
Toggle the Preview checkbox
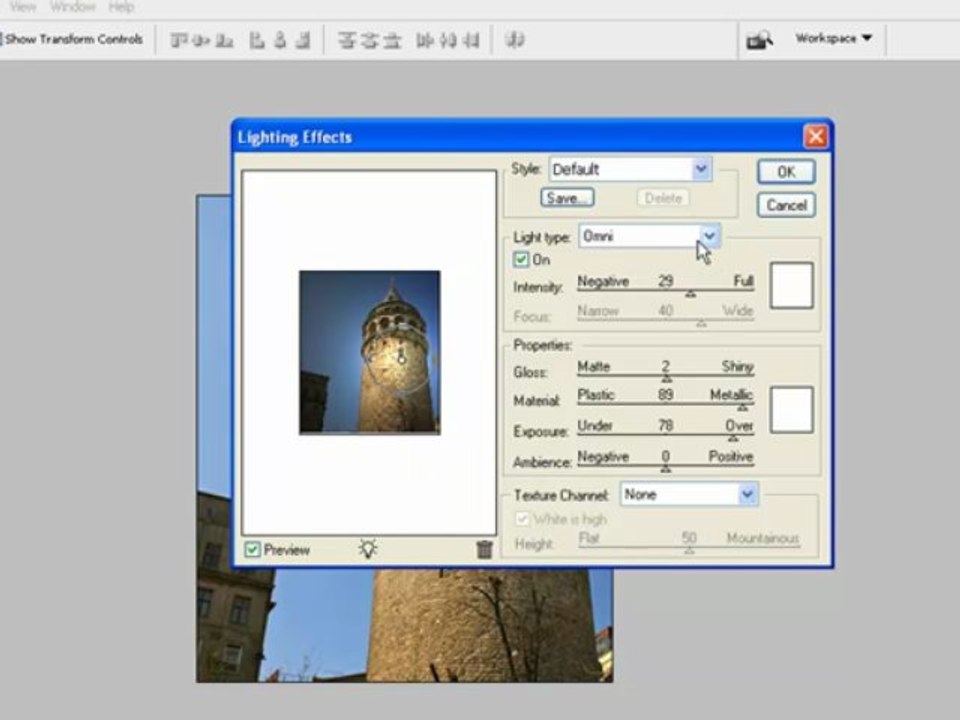click(x=252, y=549)
